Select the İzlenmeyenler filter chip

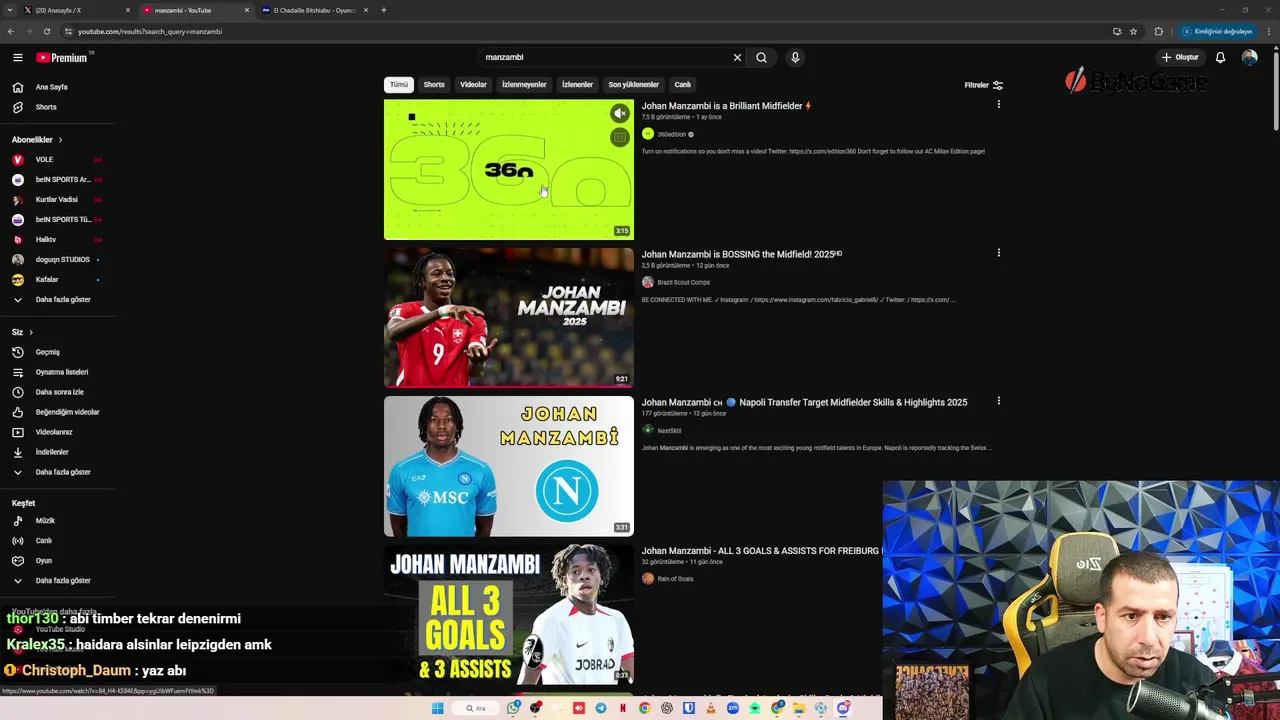click(524, 85)
